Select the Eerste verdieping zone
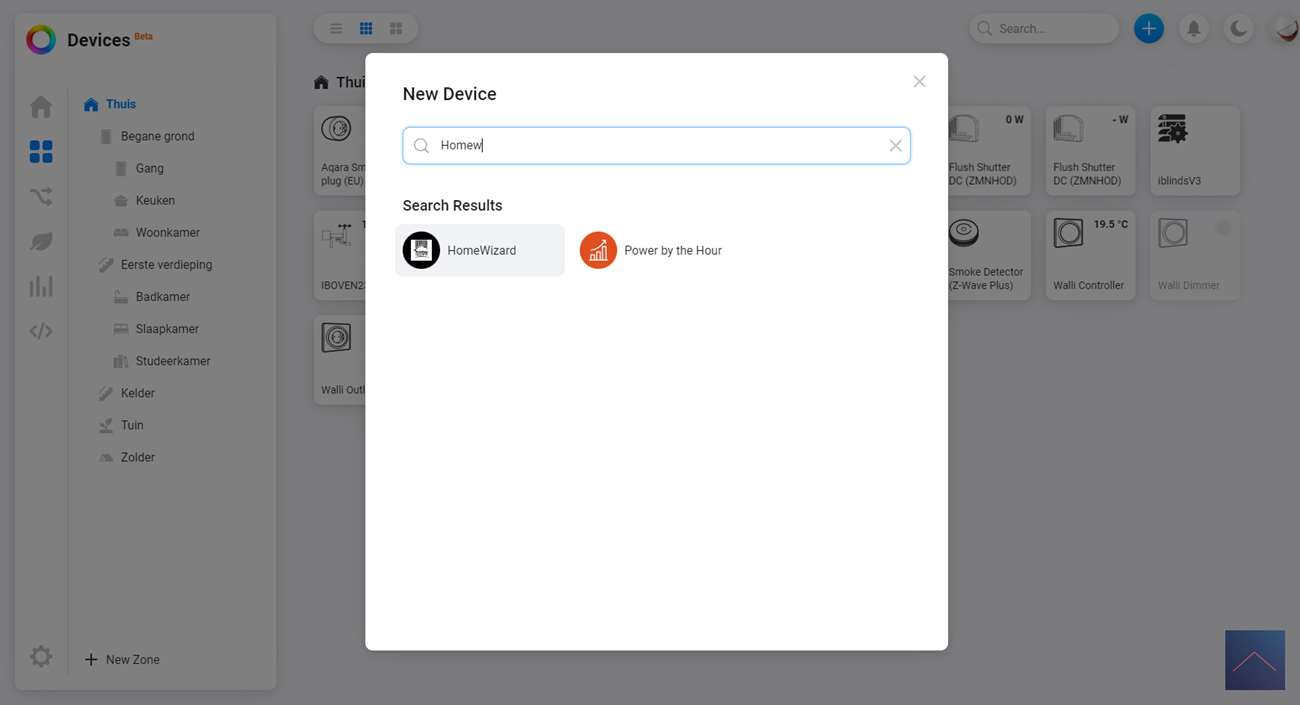 [x=166, y=265]
